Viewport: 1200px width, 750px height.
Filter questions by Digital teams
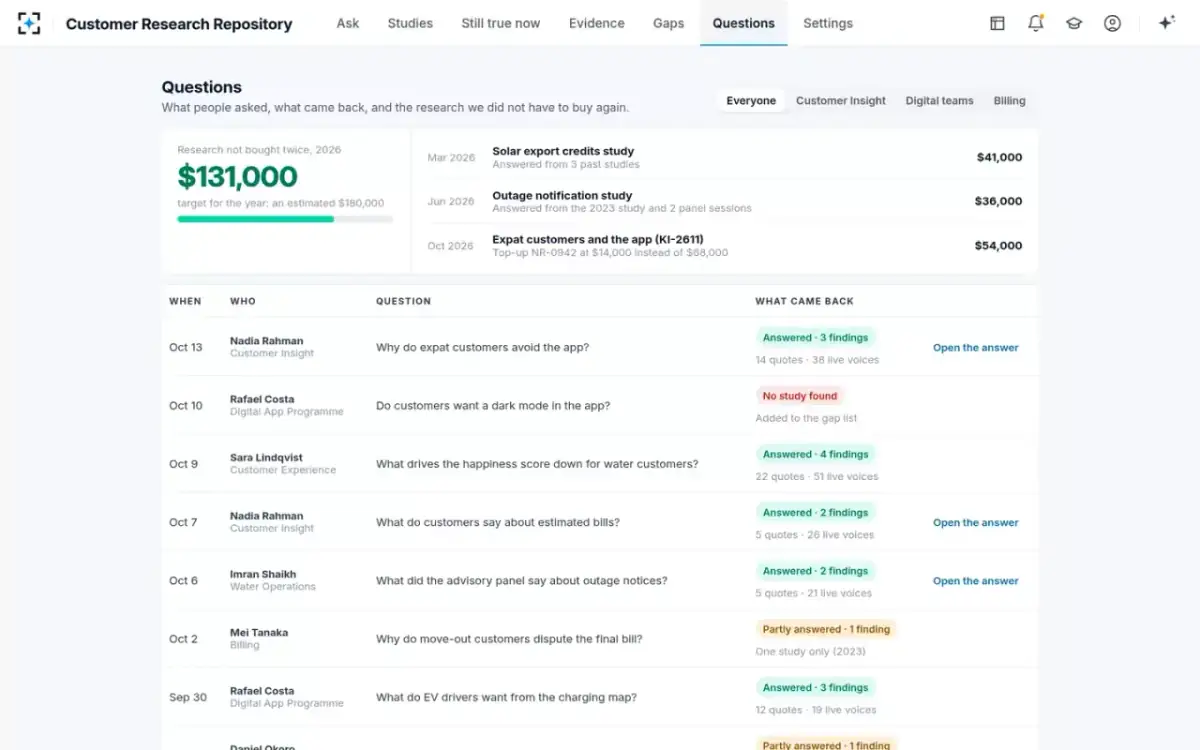tap(939, 101)
